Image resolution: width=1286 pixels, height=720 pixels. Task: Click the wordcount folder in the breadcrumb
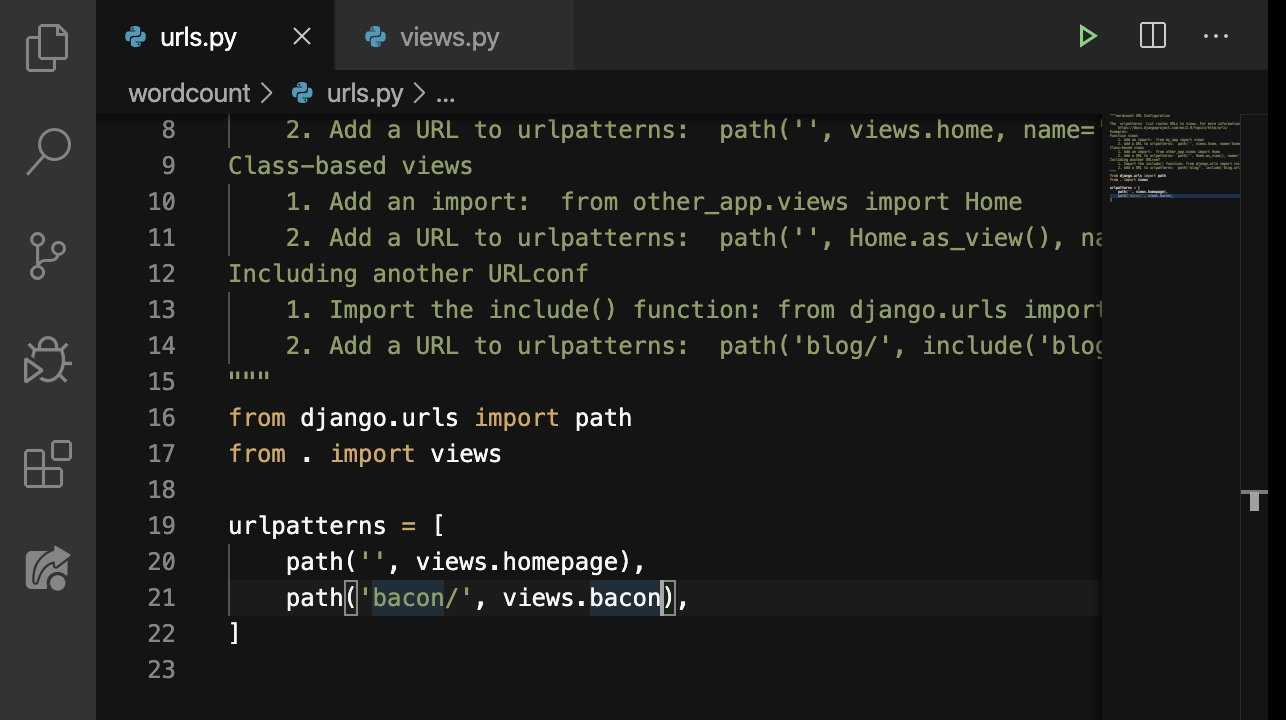(x=189, y=94)
